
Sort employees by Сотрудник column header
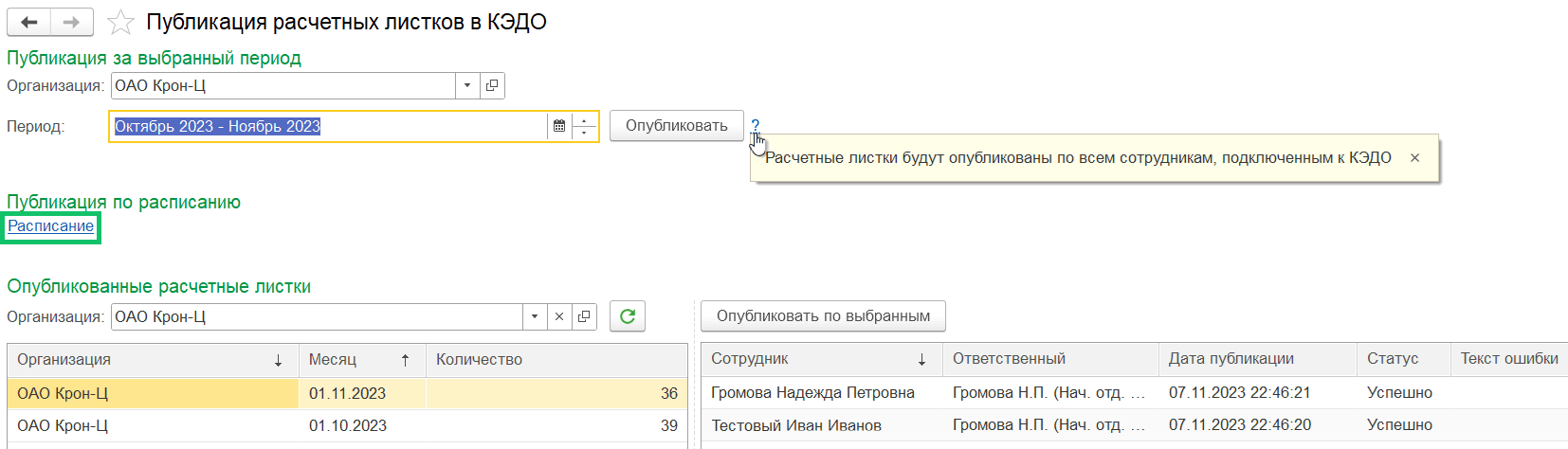[821, 359]
